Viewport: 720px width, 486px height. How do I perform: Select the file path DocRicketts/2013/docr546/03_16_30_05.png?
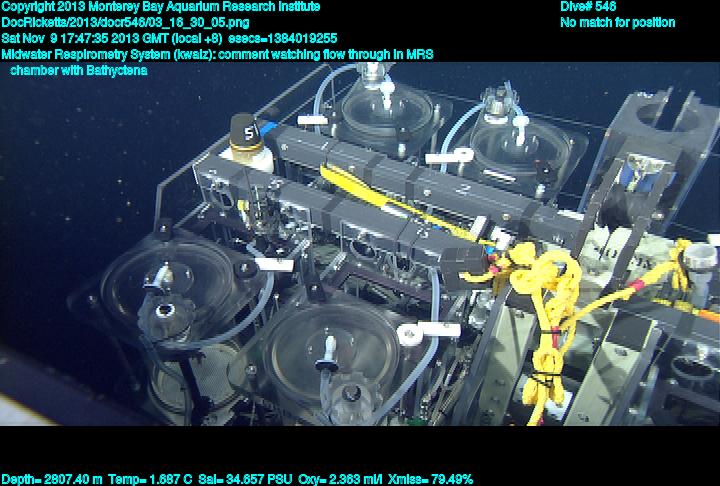(125, 23)
